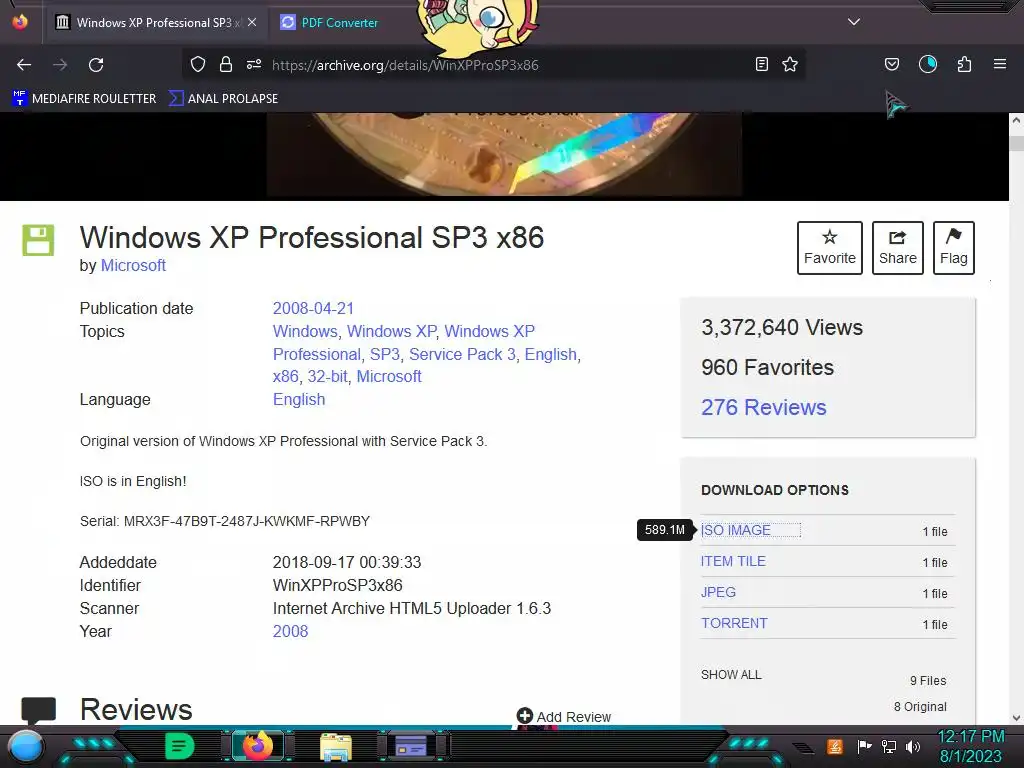Image resolution: width=1024 pixels, height=768 pixels.
Task: Open the extensions puzzle icon
Action: (x=964, y=64)
